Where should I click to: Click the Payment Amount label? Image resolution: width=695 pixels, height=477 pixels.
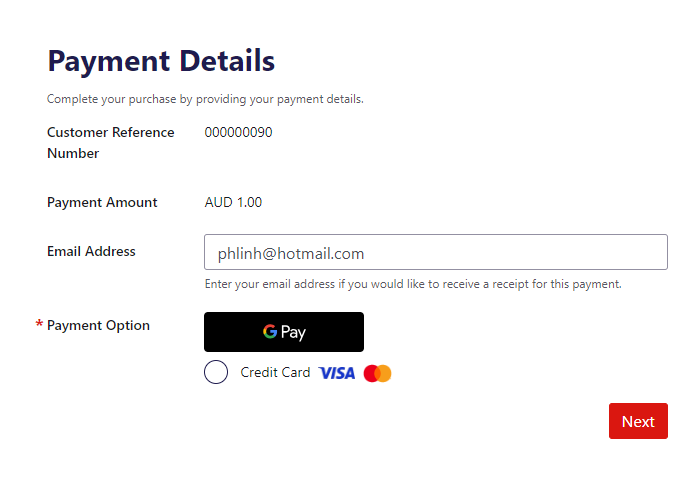[x=102, y=202]
